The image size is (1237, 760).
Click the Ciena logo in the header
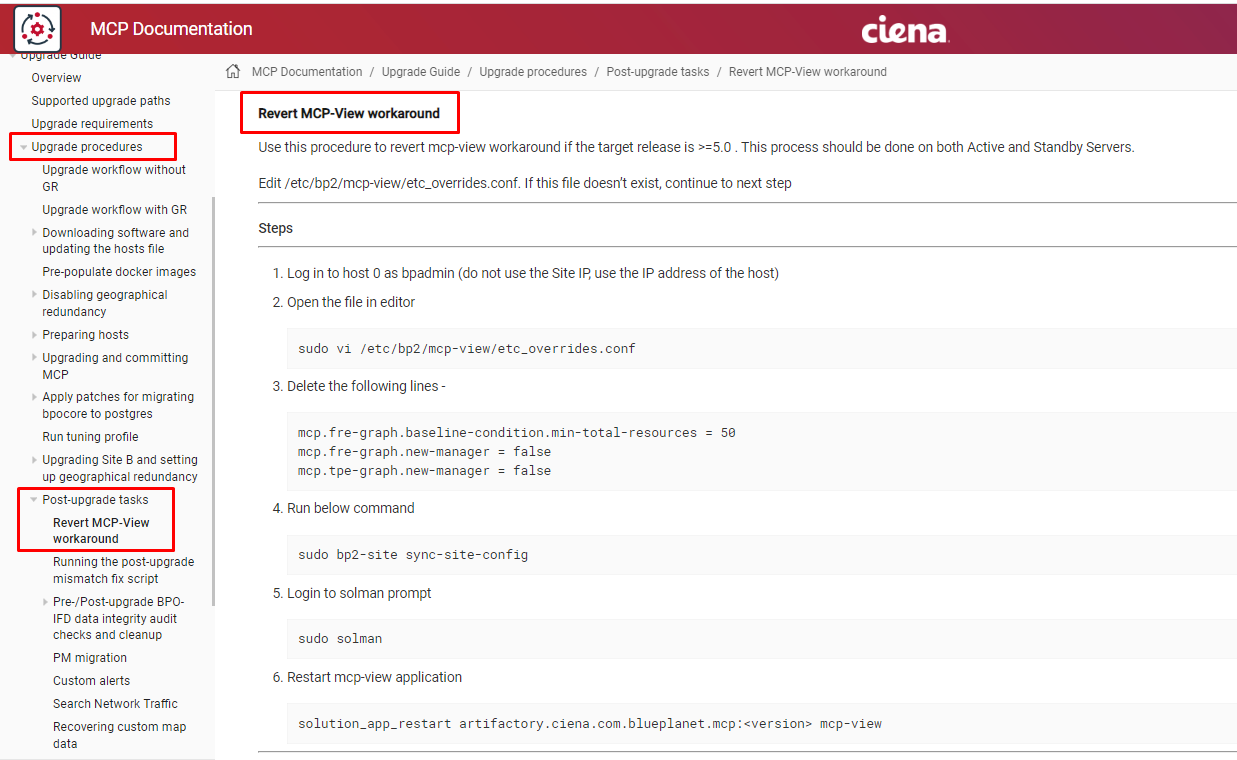tap(903, 29)
